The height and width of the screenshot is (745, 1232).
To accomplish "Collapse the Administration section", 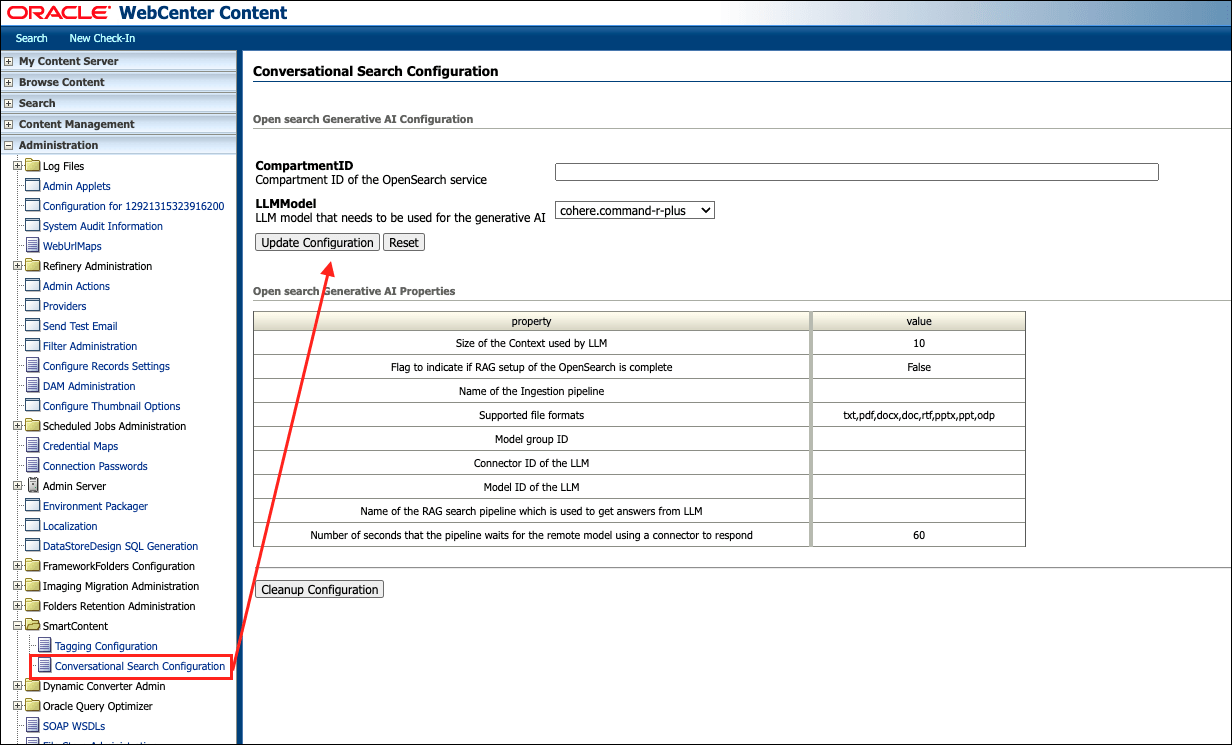I will [x=9, y=145].
